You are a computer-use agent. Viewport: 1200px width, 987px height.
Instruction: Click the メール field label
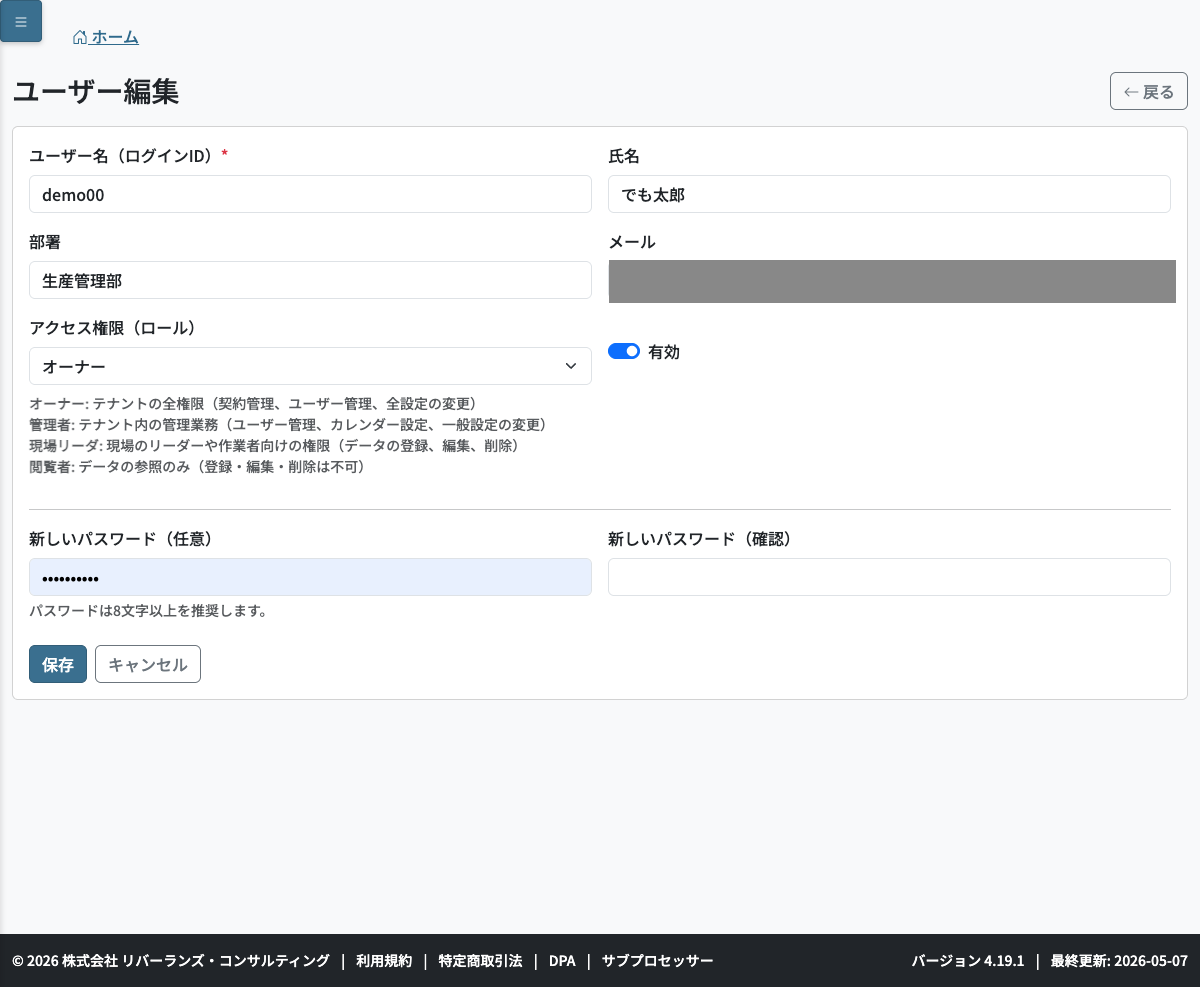632,242
